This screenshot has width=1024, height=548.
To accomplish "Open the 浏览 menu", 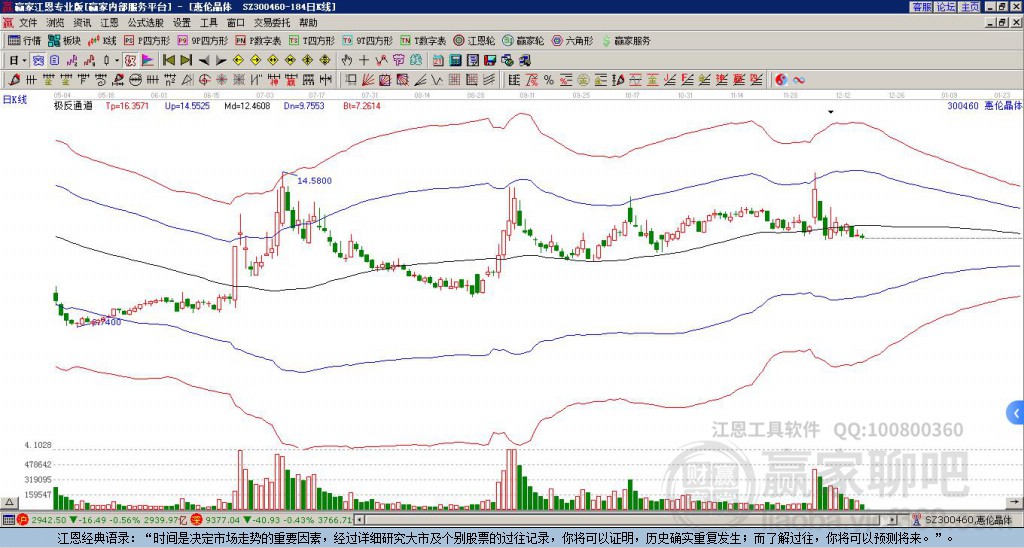I will point(56,23).
